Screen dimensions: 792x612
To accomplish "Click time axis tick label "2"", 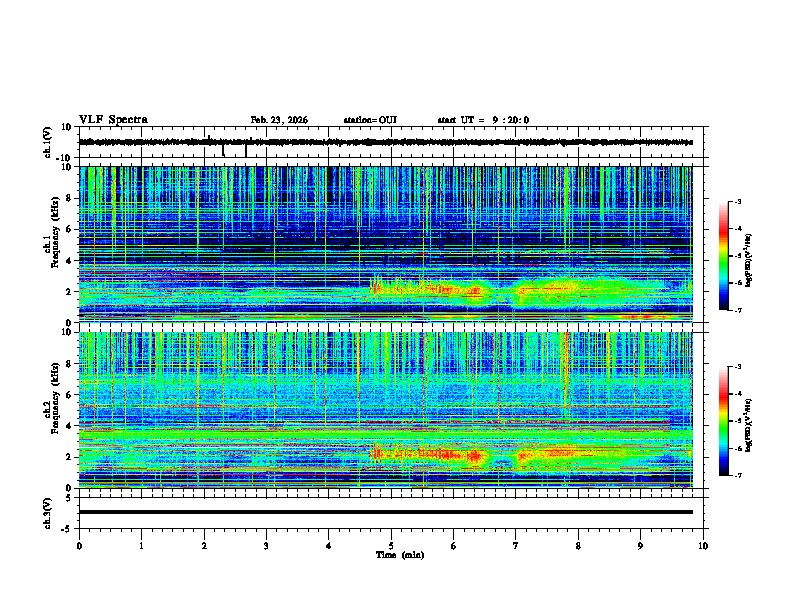I will pyautogui.click(x=204, y=546).
